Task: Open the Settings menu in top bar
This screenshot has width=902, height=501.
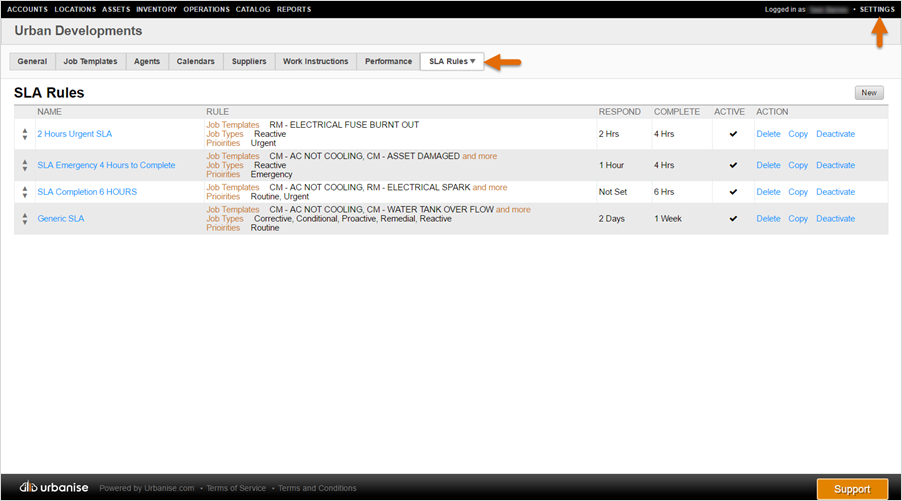Action: coord(877,9)
